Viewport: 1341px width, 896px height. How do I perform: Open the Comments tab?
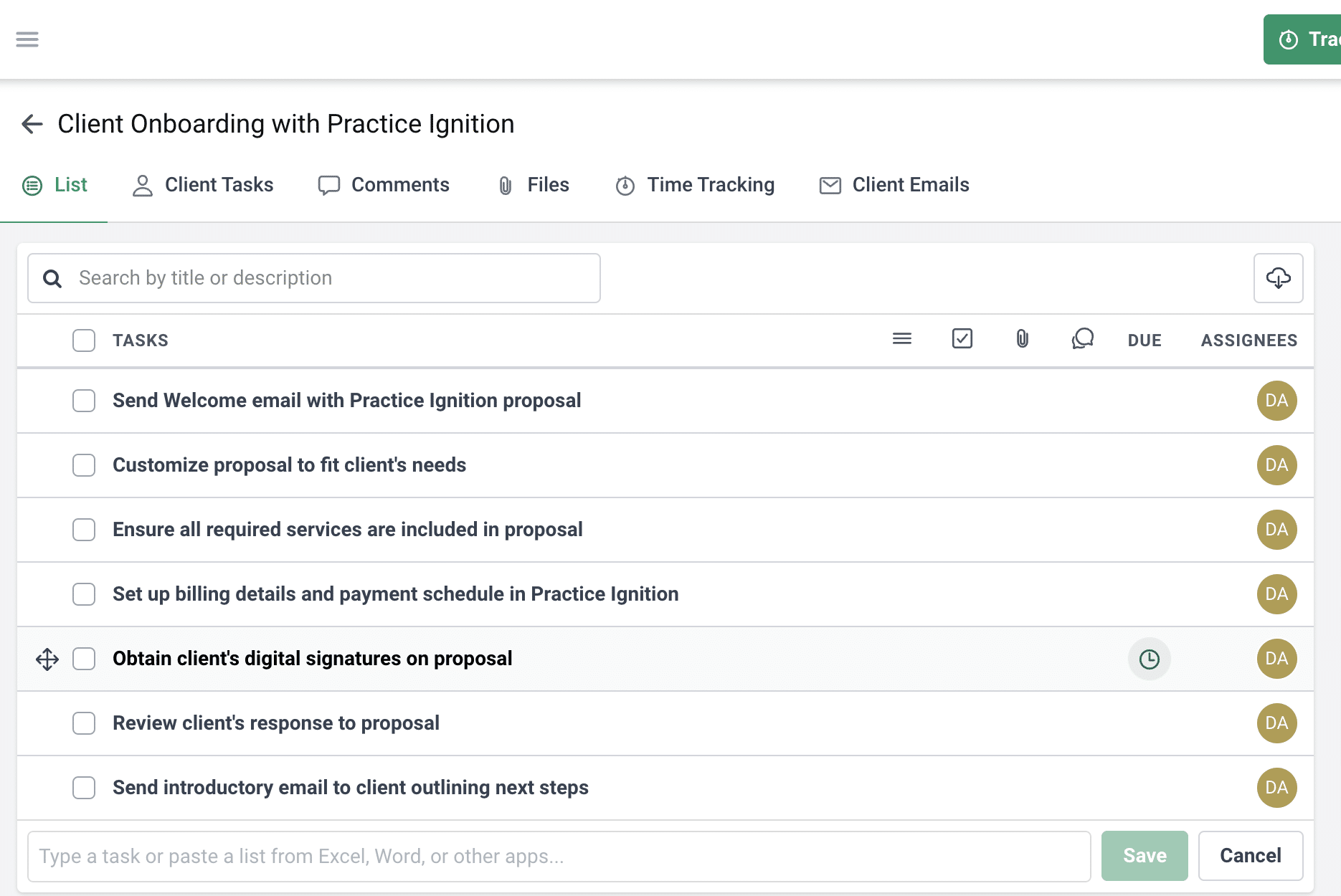(384, 185)
